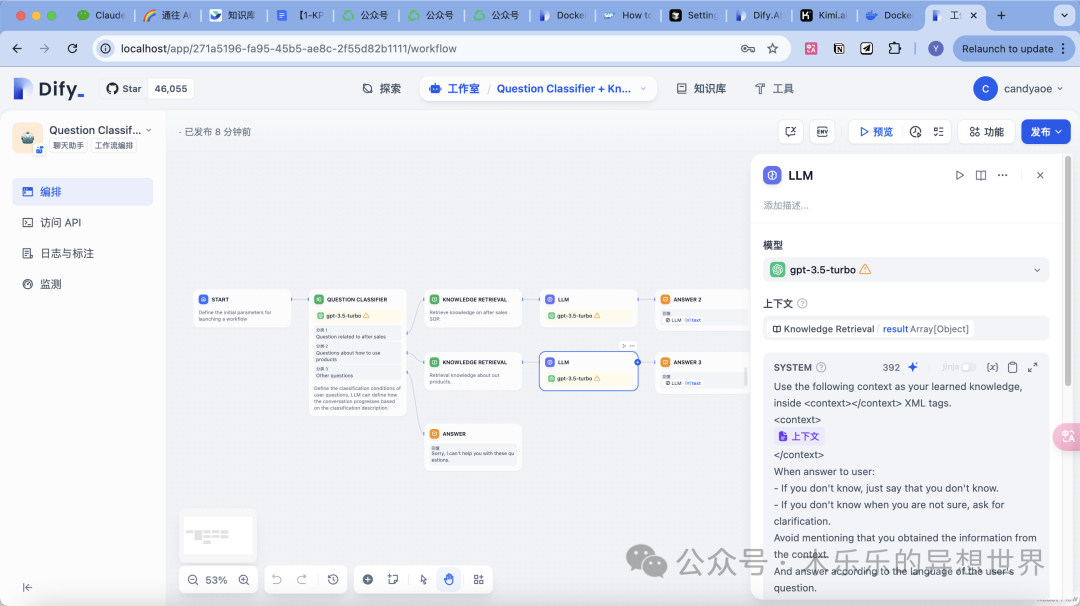Click the workflow minimap thumbnail
Screen dimensions: 1080x606
click(x=218, y=535)
